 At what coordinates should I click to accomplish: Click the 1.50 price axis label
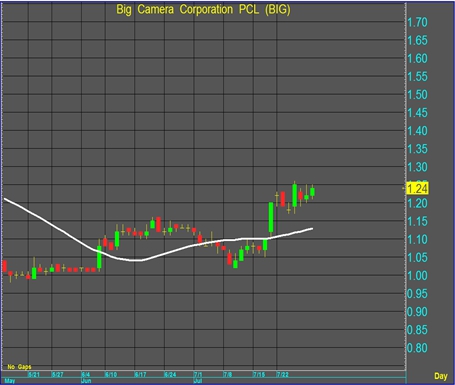pos(417,95)
